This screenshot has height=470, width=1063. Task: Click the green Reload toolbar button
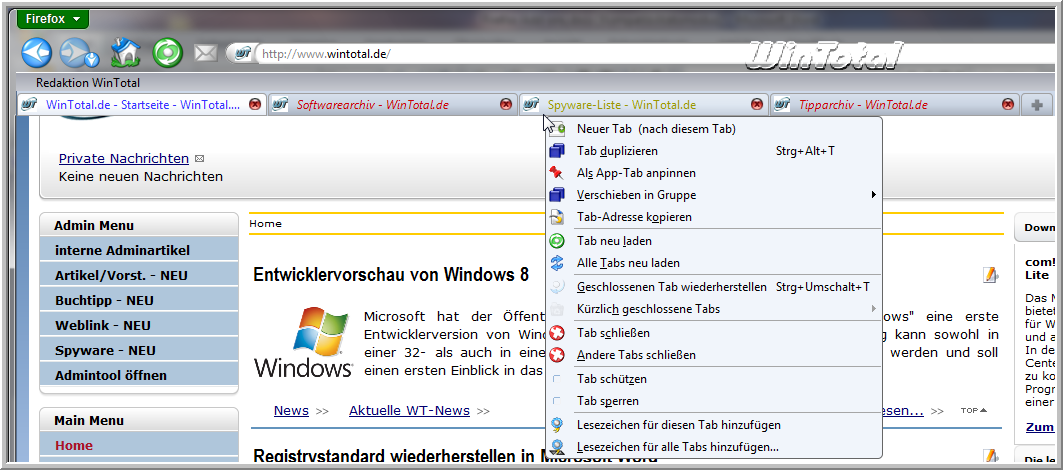pos(167,53)
